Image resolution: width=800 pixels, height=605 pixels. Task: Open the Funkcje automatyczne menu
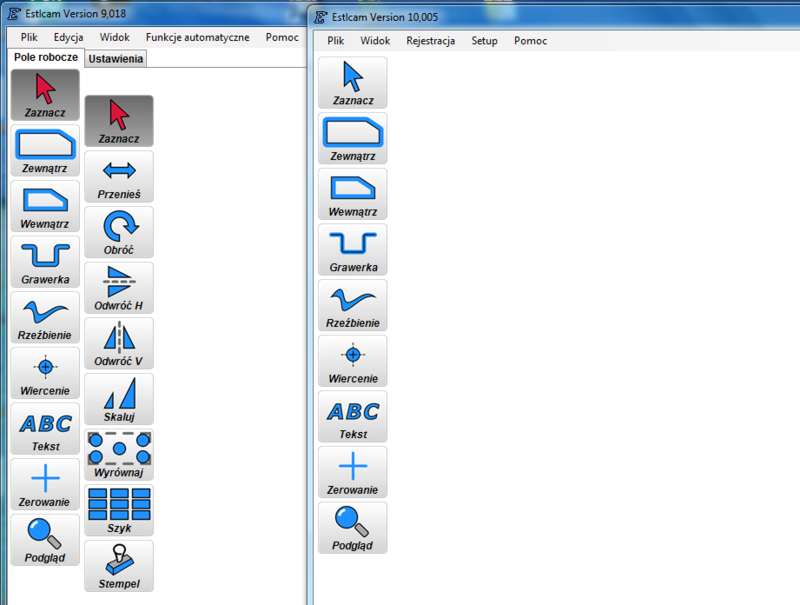tap(197, 37)
